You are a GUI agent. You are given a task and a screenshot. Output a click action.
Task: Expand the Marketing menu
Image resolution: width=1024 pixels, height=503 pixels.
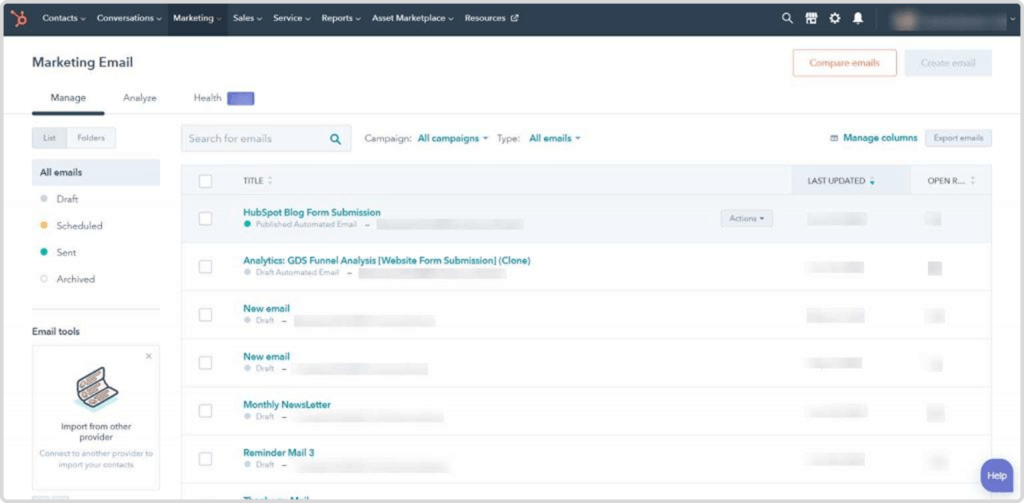tap(197, 18)
